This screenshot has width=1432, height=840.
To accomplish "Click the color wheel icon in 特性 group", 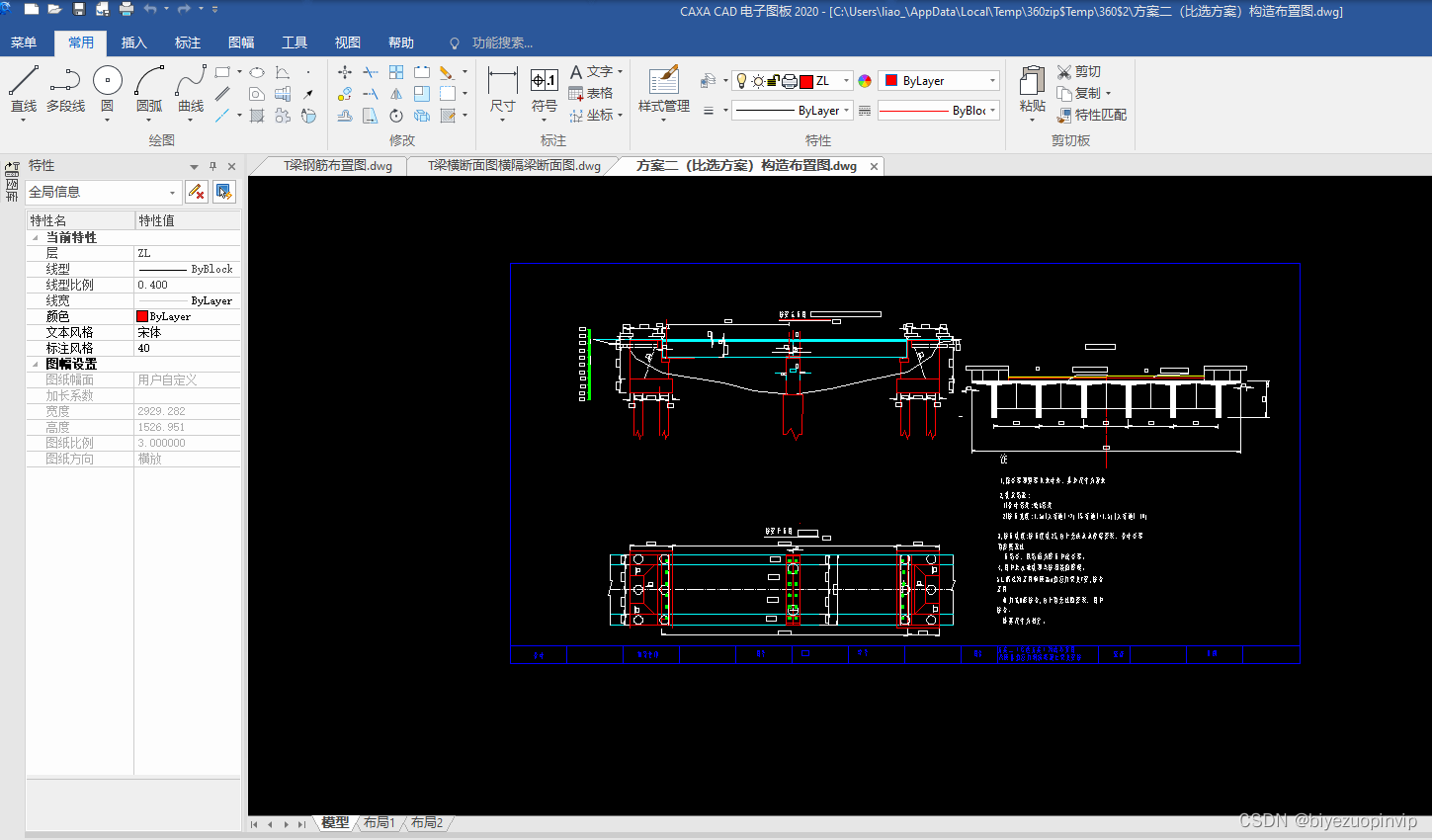I will pos(865,81).
